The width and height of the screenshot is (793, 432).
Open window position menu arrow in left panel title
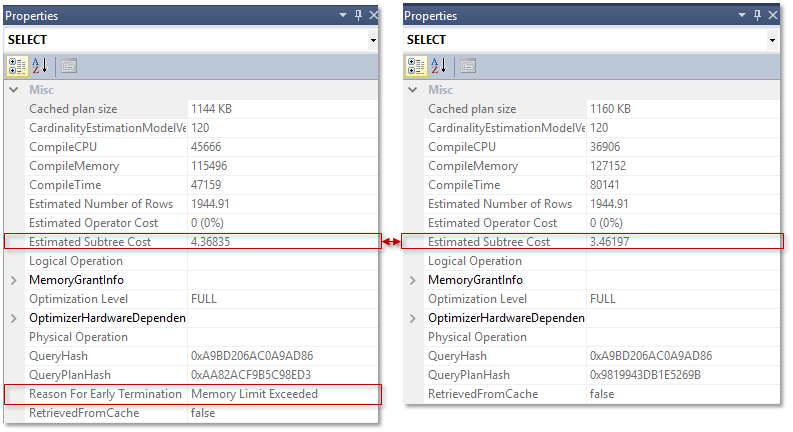[x=343, y=15]
